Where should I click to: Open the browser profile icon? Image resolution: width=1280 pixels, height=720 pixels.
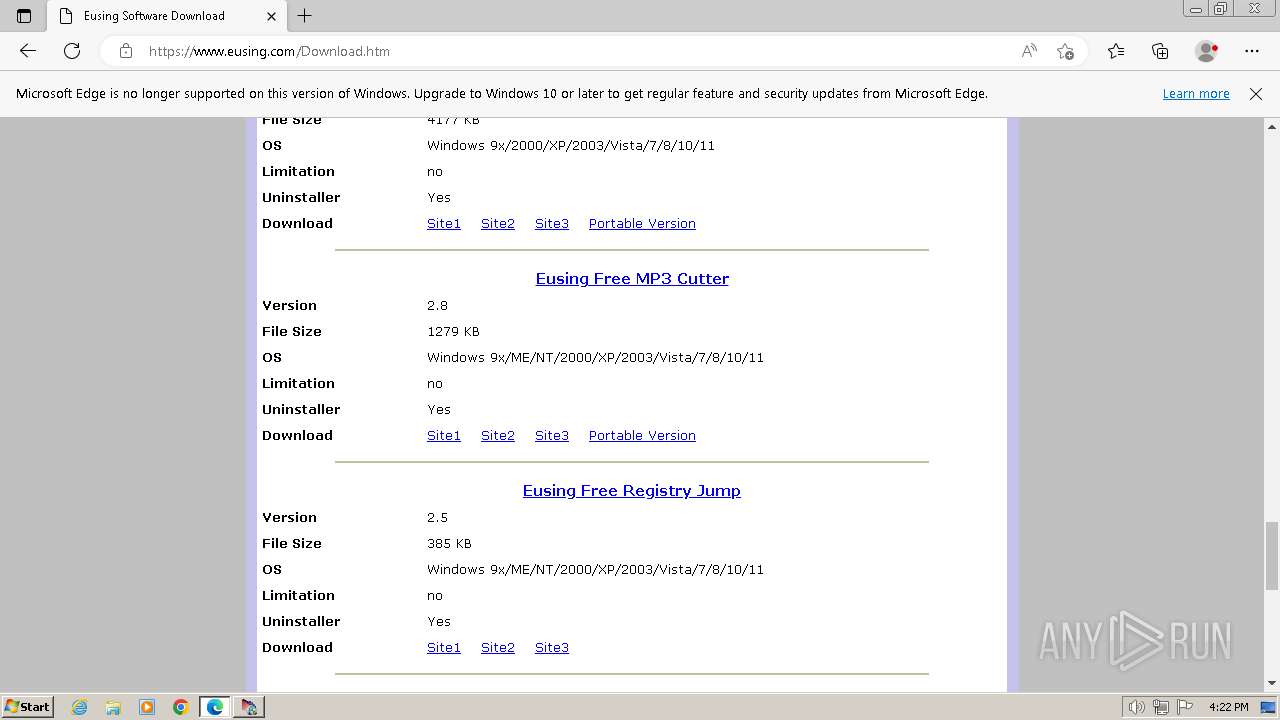click(x=1206, y=51)
